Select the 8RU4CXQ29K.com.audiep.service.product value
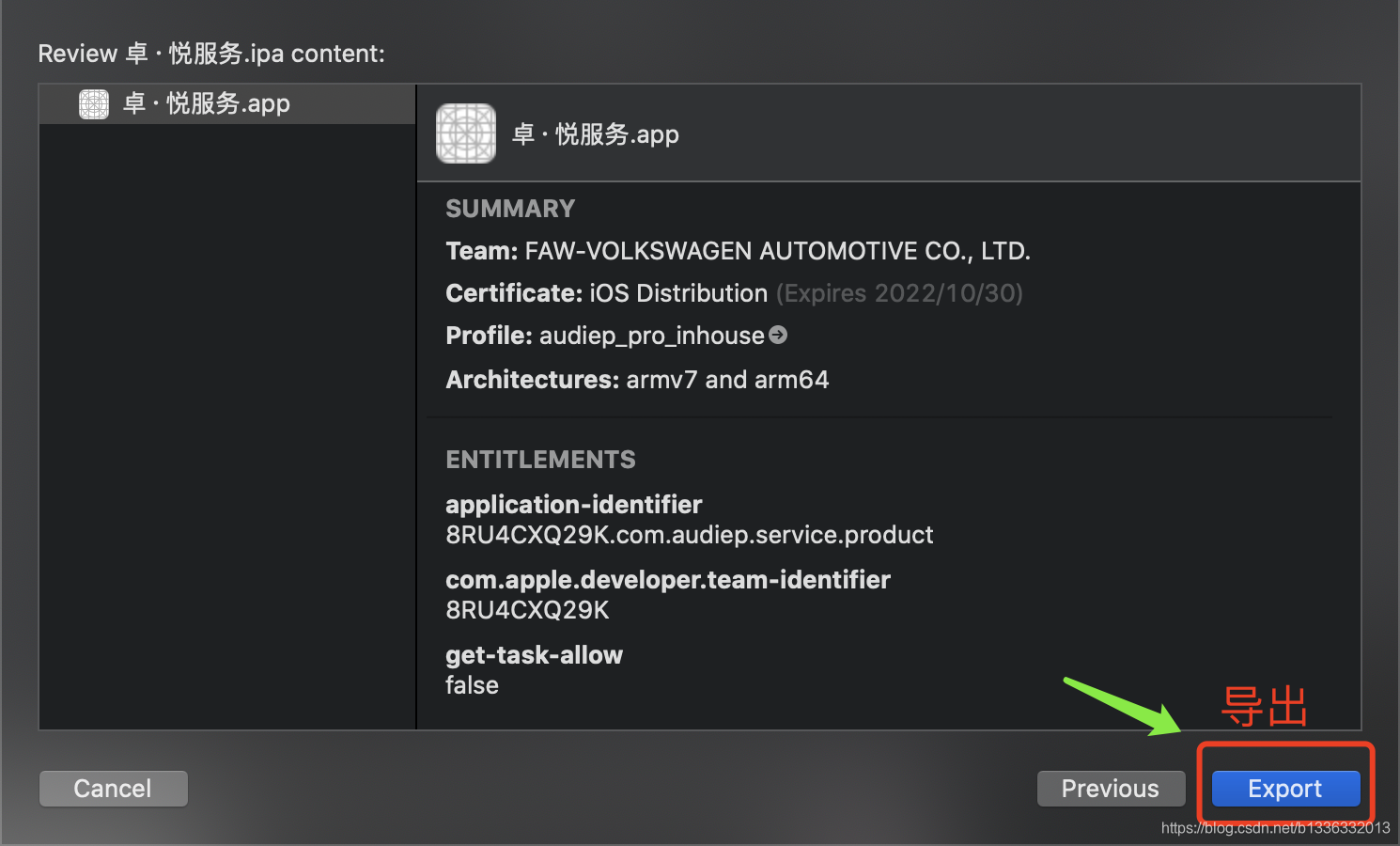 (x=690, y=535)
